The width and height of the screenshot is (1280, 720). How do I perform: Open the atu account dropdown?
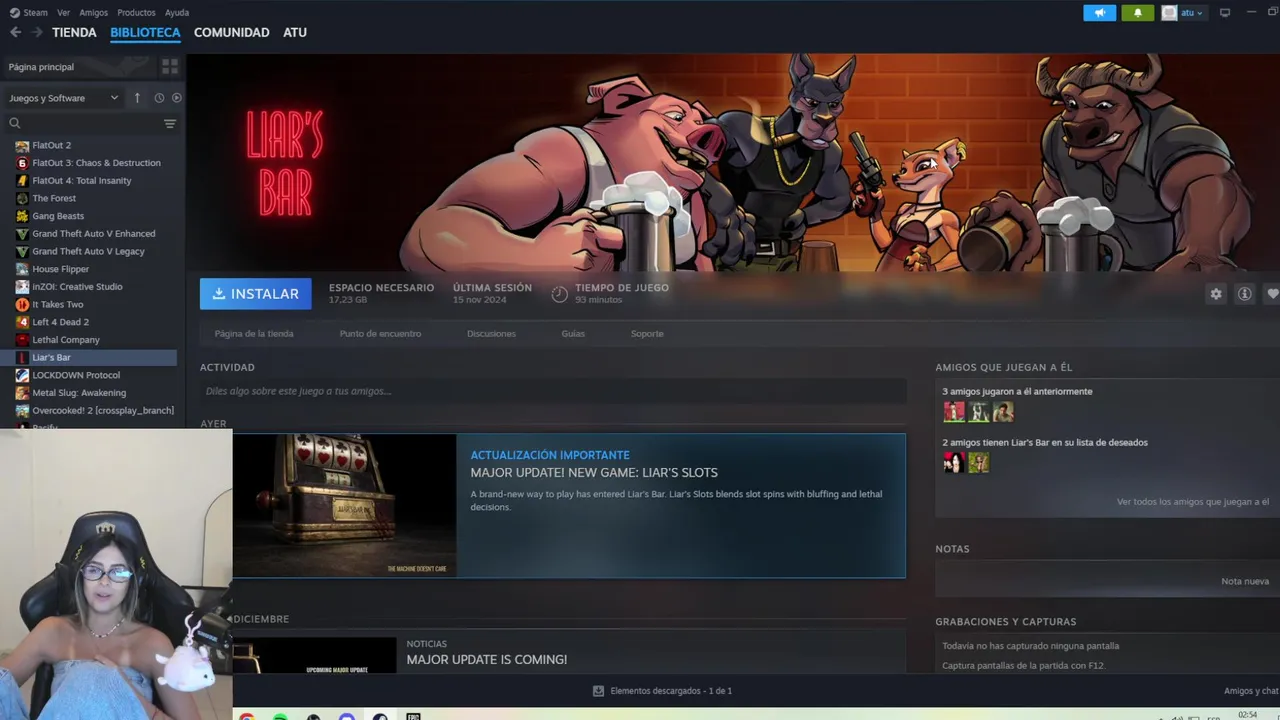1183,13
